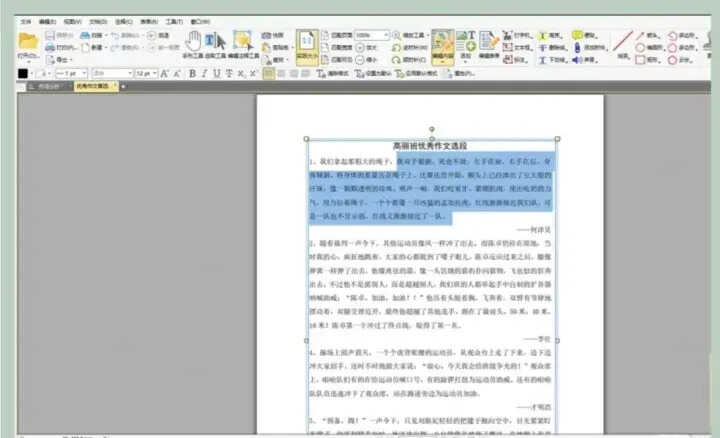Click the Line drawing tool
Screen dimensions: 720x438
click(x=621, y=40)
